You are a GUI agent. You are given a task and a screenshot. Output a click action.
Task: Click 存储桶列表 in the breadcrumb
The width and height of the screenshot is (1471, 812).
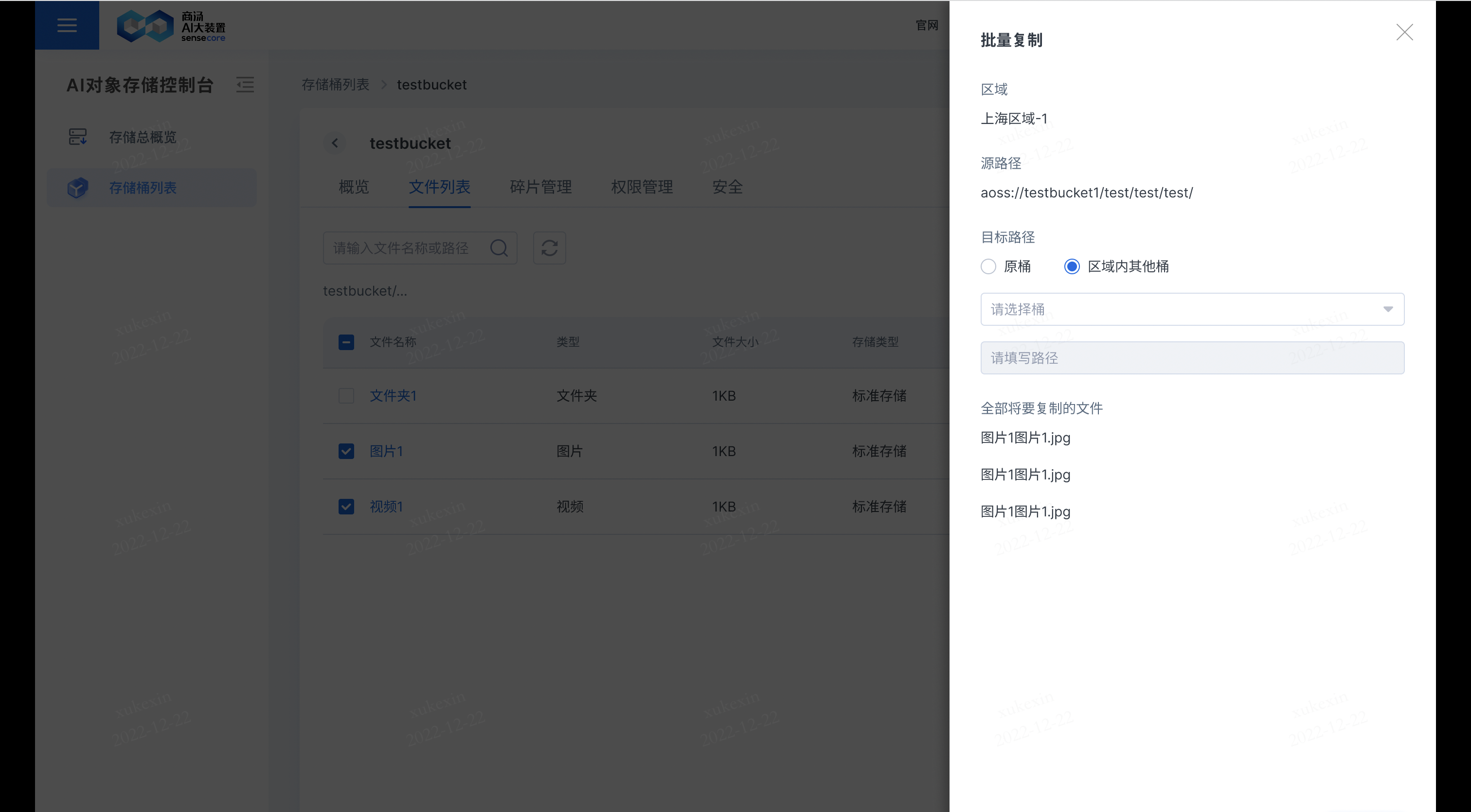pyautogui.click(x=335, y=85)
